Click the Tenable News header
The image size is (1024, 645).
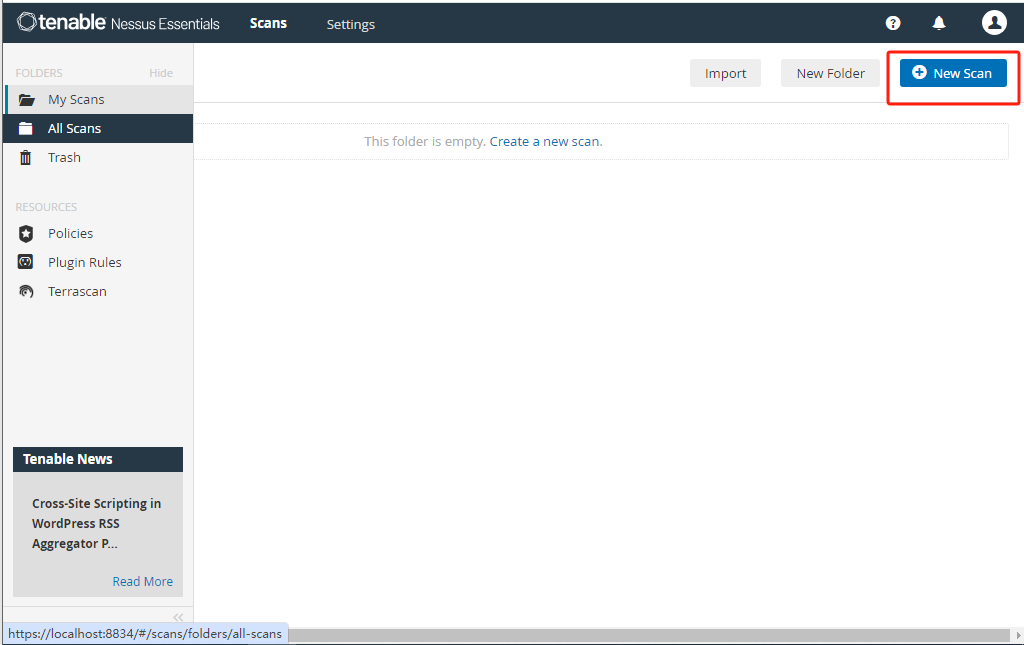[98, 459]
